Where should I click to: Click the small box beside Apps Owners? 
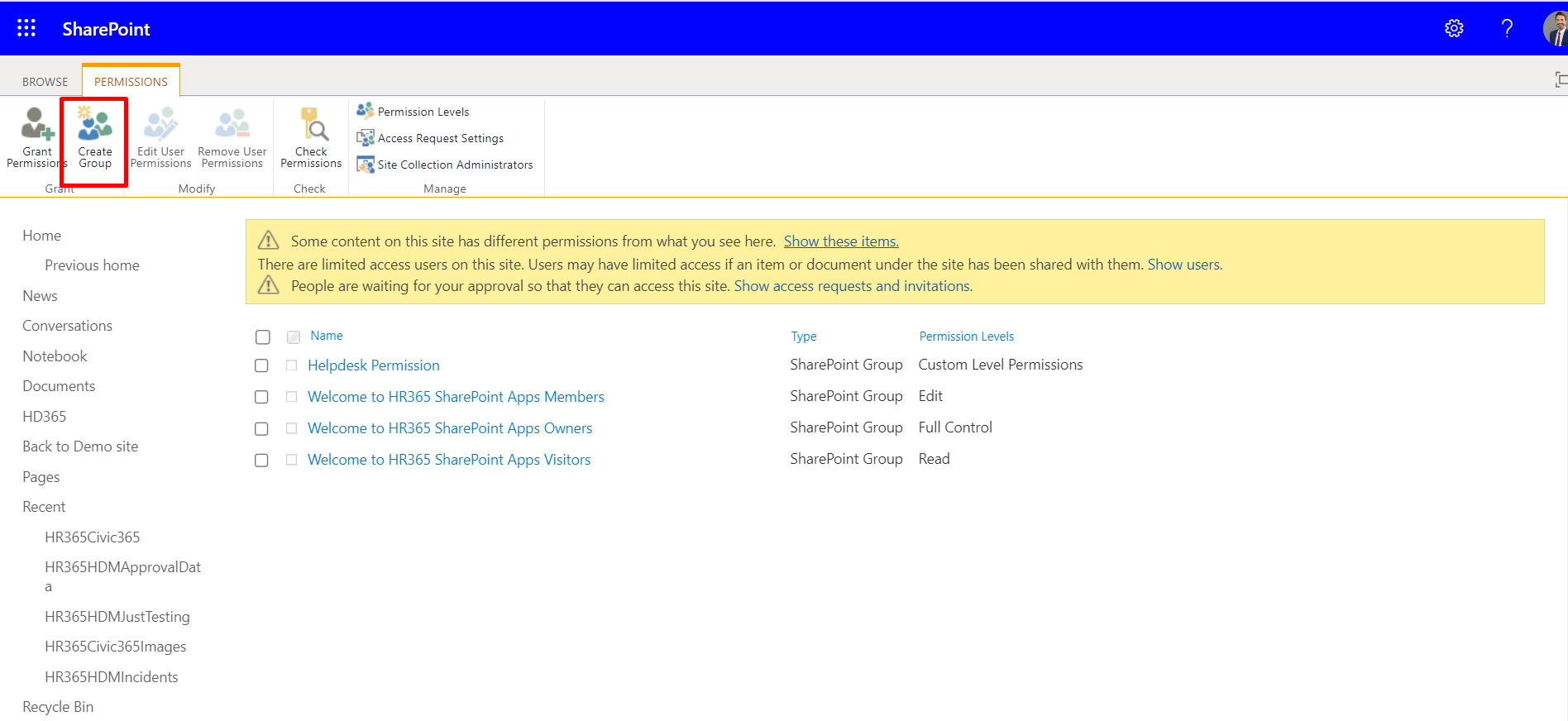click(292, 428)
